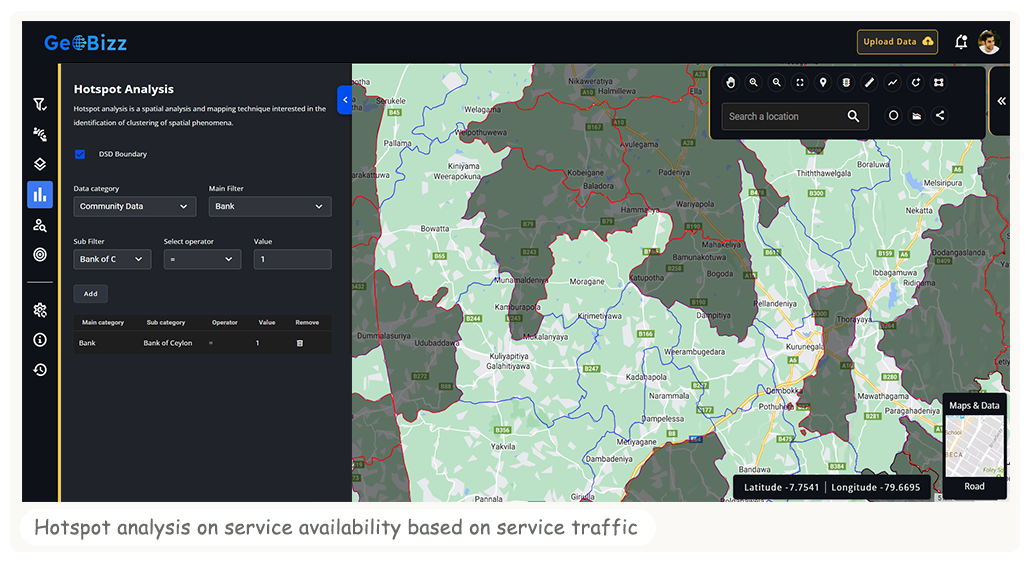Screen dimensions: 1031x567
Task: Click the refresh rotate map tool
Action: [x=915, y=82]
